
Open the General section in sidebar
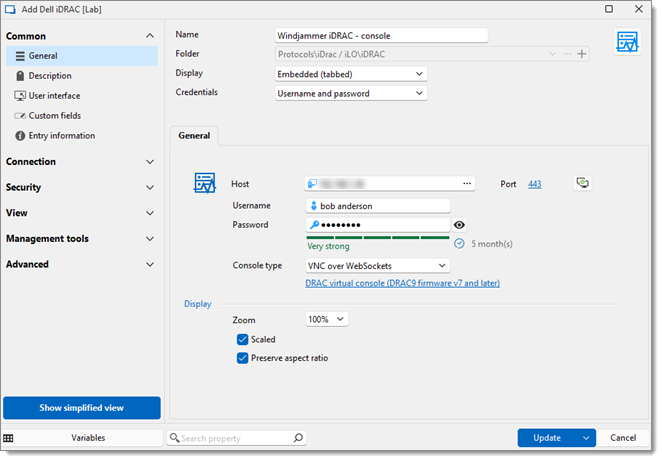coord(82,56)
